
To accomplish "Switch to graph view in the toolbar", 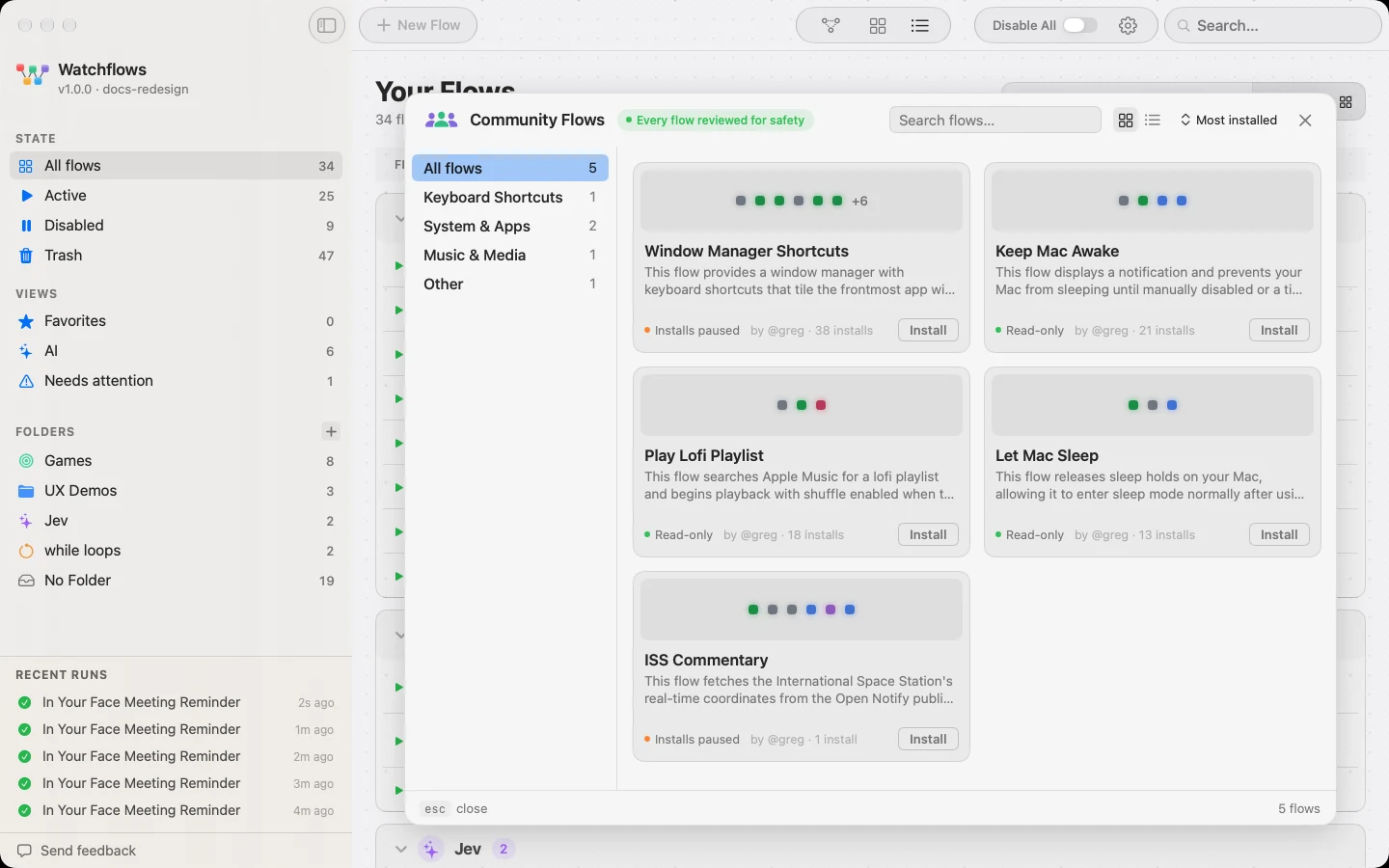I will click(x=831, y=26).
